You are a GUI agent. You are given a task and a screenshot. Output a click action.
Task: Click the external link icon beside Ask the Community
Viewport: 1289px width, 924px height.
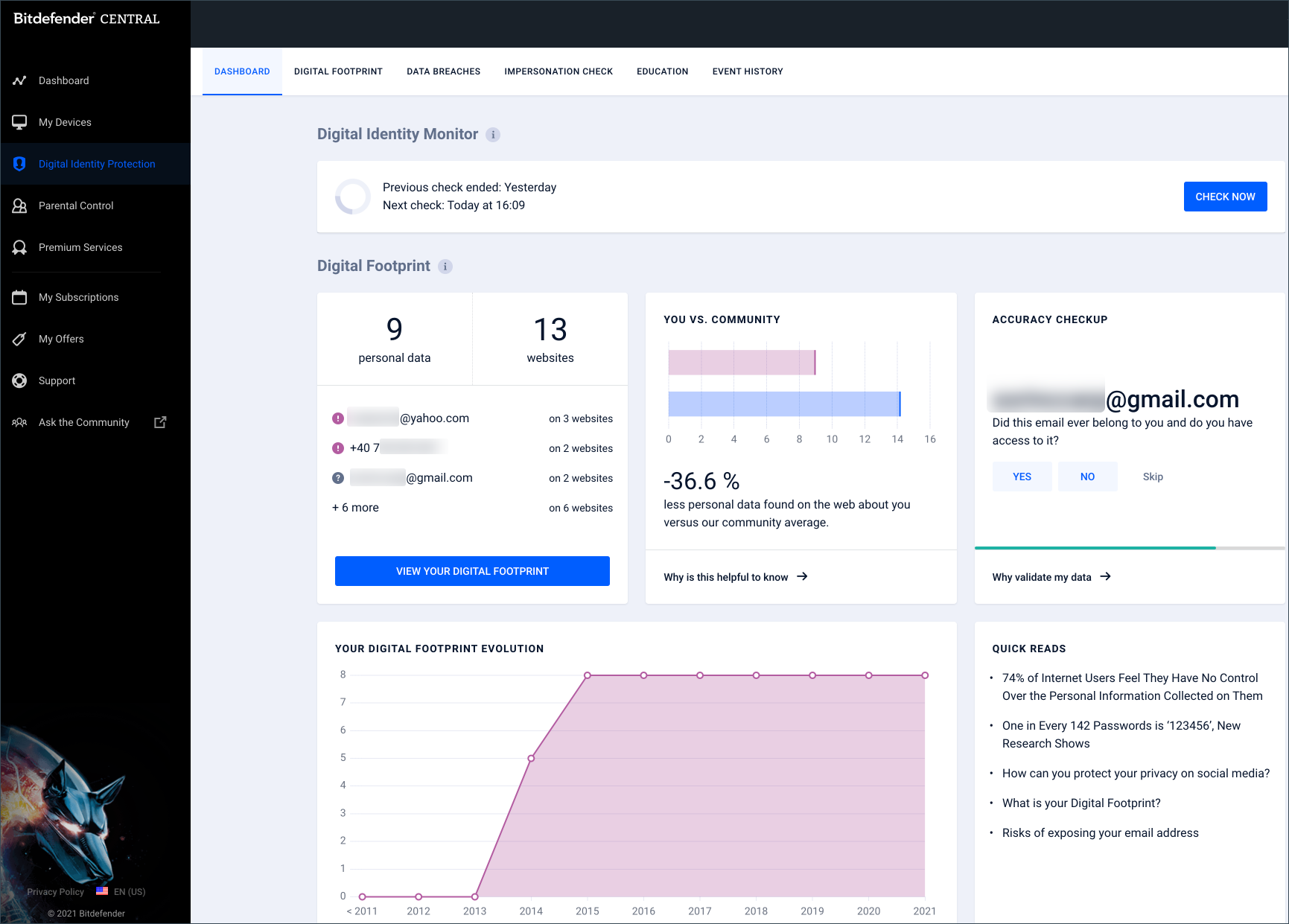tap(160, 422)
